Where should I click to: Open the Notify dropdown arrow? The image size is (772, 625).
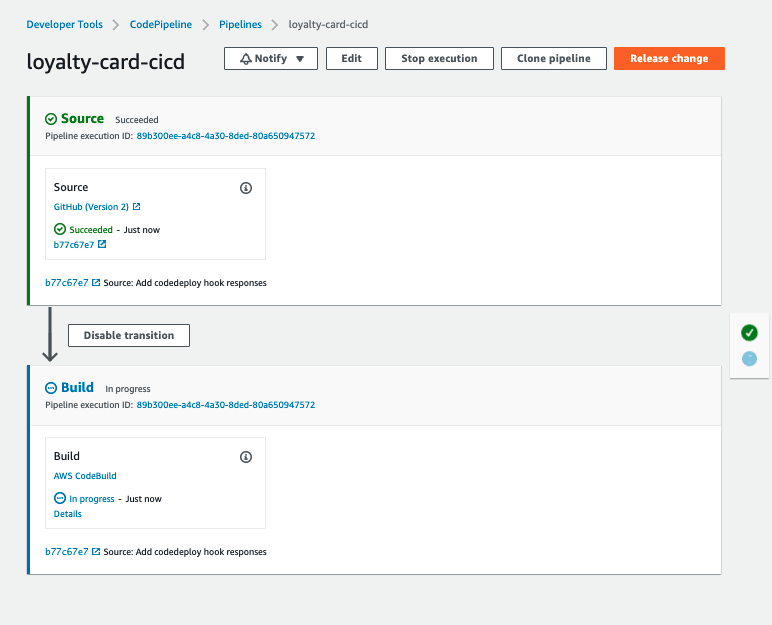tap(300, 59)
